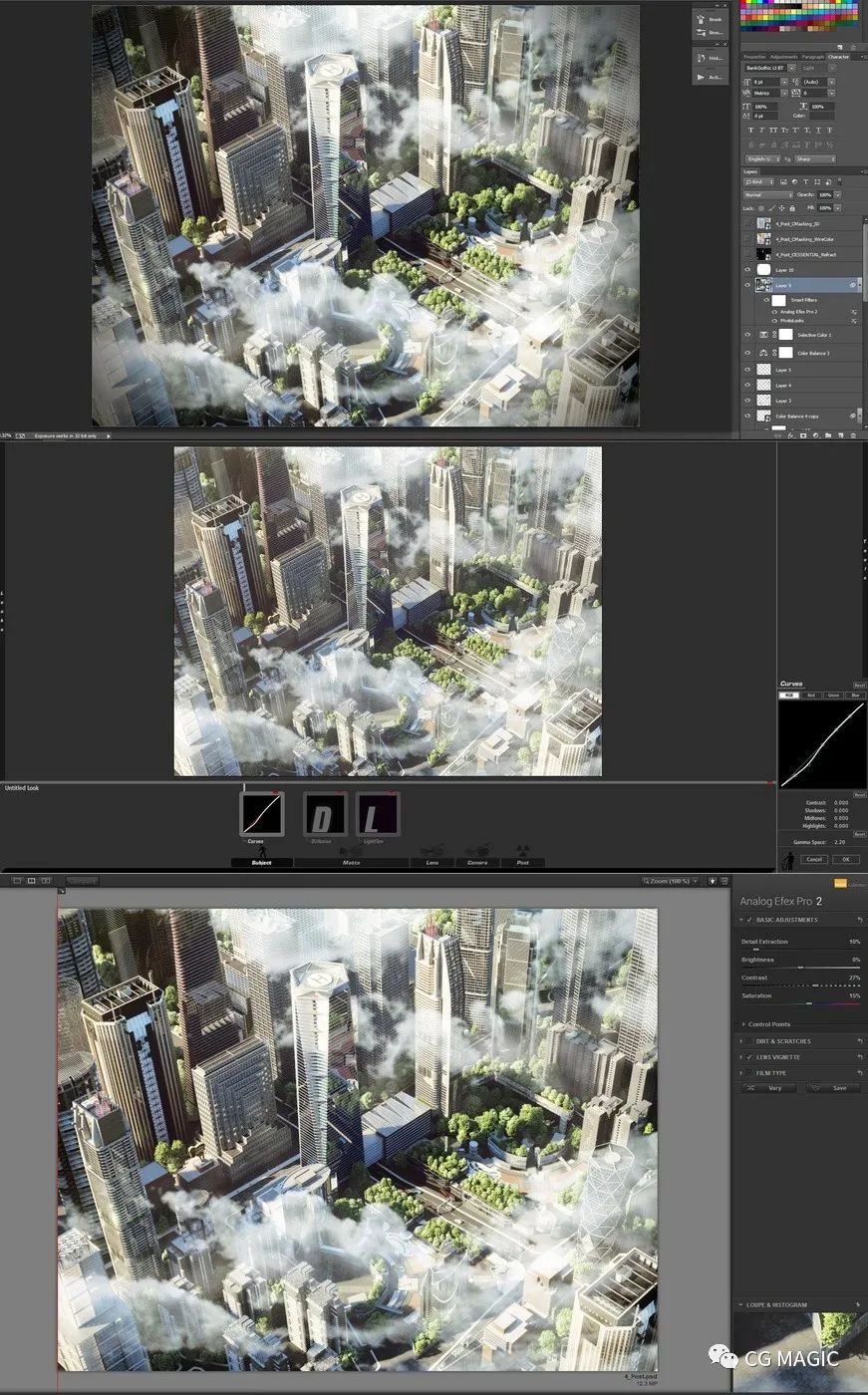The image size is (868, 1395).
Task: Toggle visibility of Layer 4
Action: [748, 385]
